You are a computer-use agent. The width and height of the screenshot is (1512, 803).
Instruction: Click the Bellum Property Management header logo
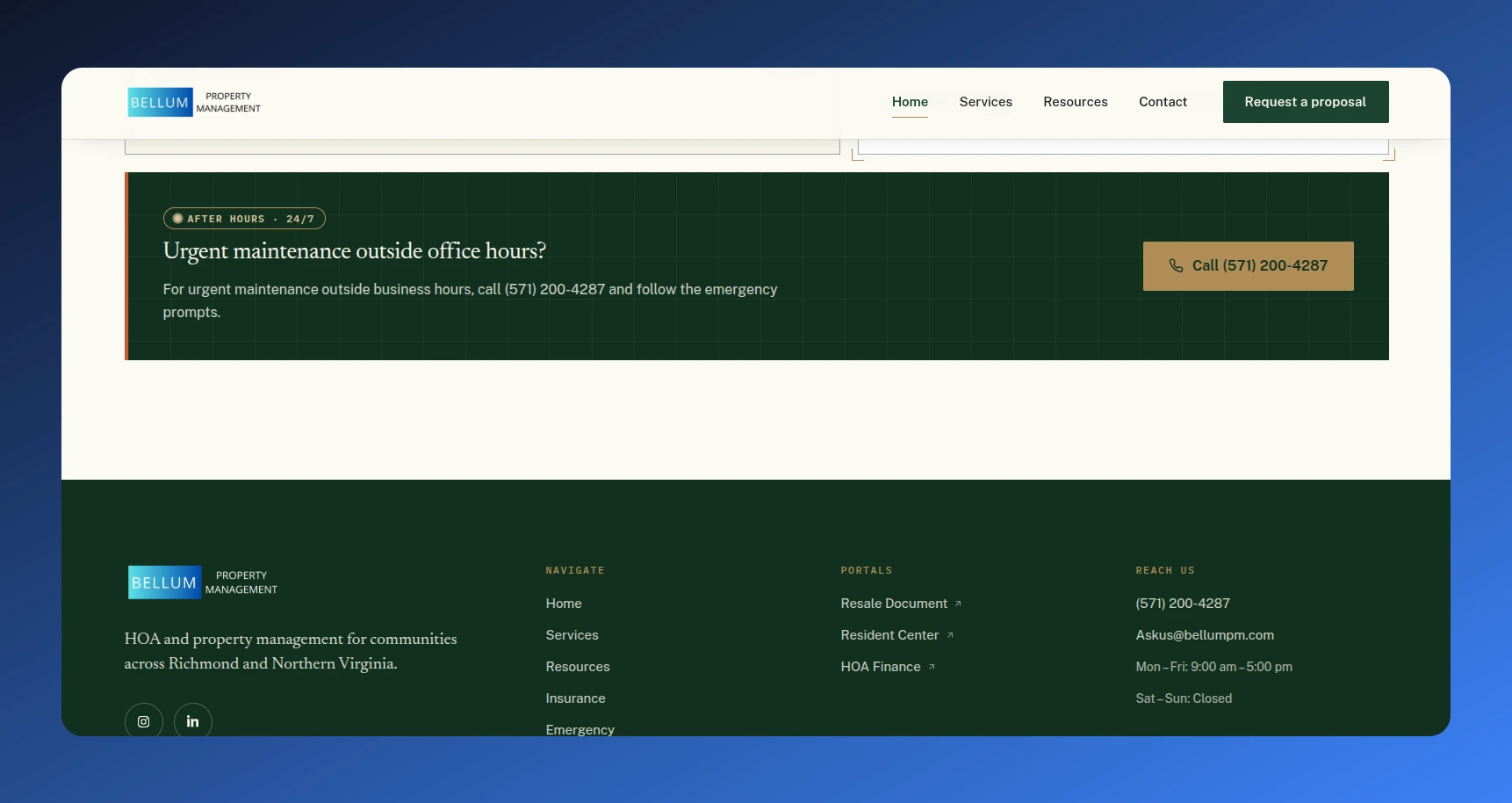pos(194,103)
